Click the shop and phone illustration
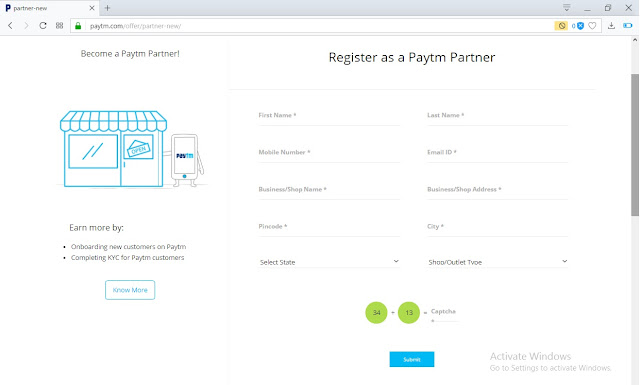Image resolution: width=640 pixels, height=385 pixels. (x=131, y=149)
